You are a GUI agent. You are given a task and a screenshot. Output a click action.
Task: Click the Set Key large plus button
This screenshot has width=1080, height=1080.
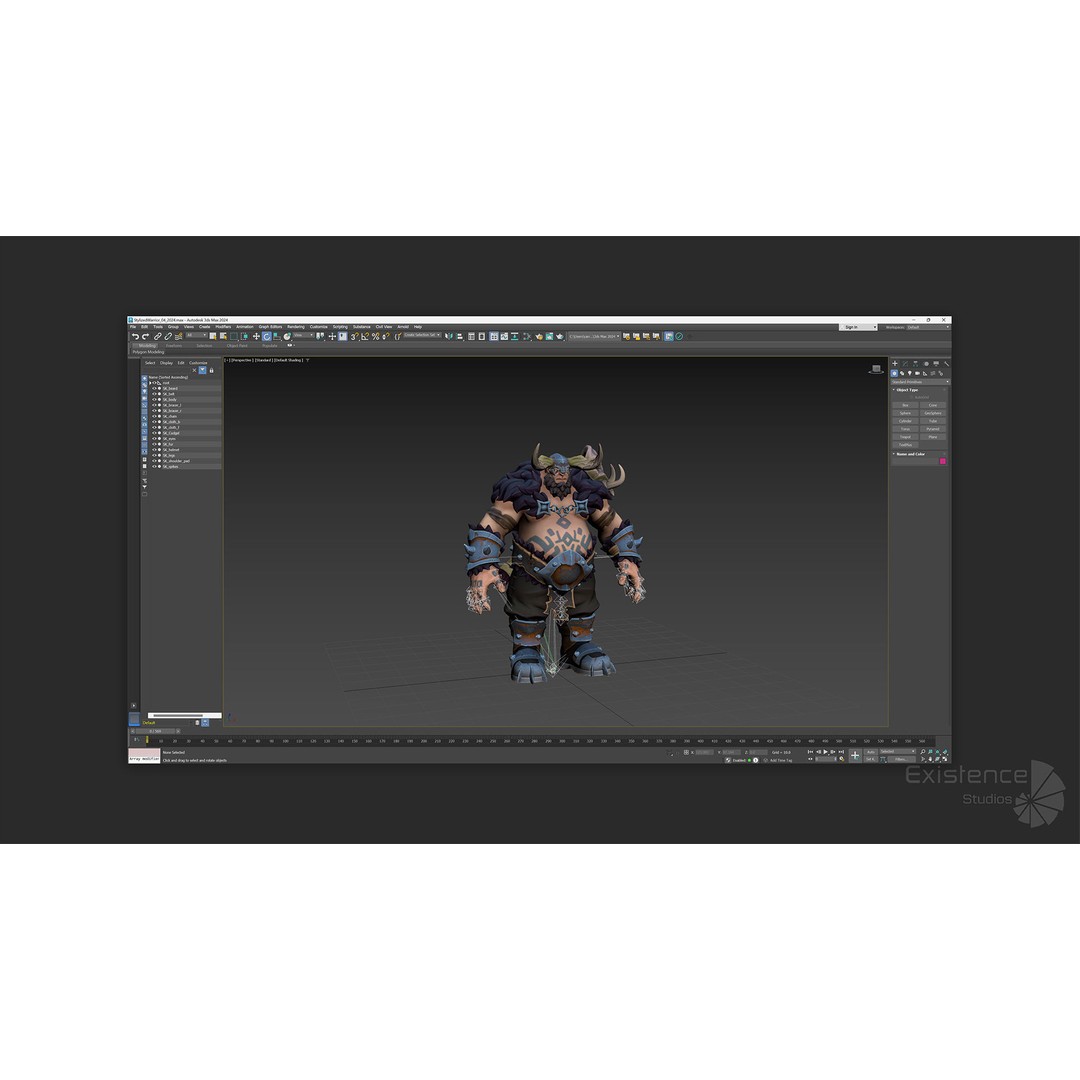pyautogui.click(x=855, y=755)
